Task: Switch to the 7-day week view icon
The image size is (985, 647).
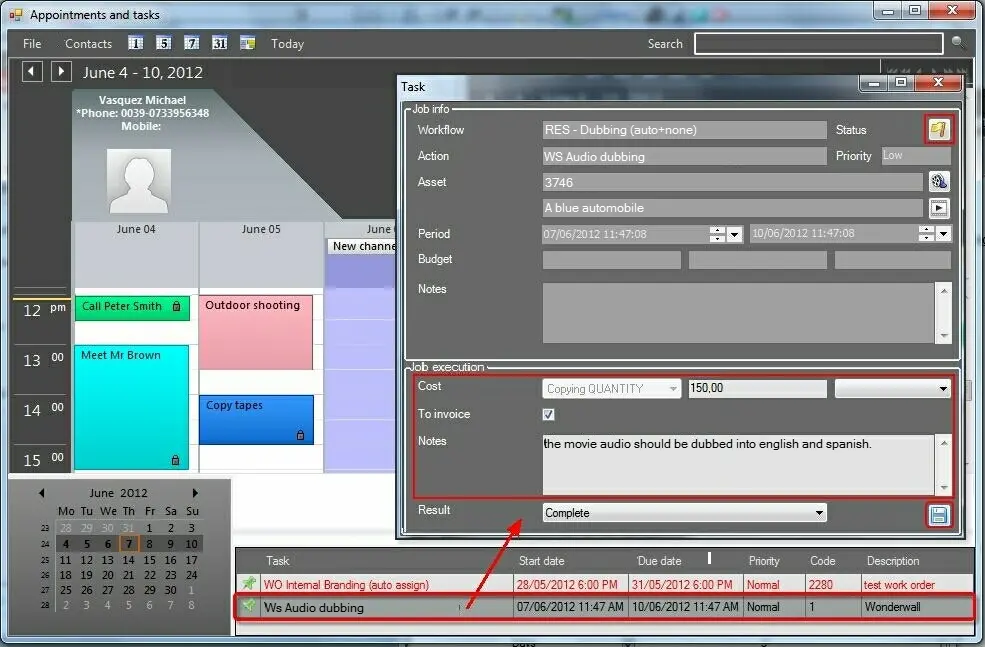Action: [x=192, y=43]
